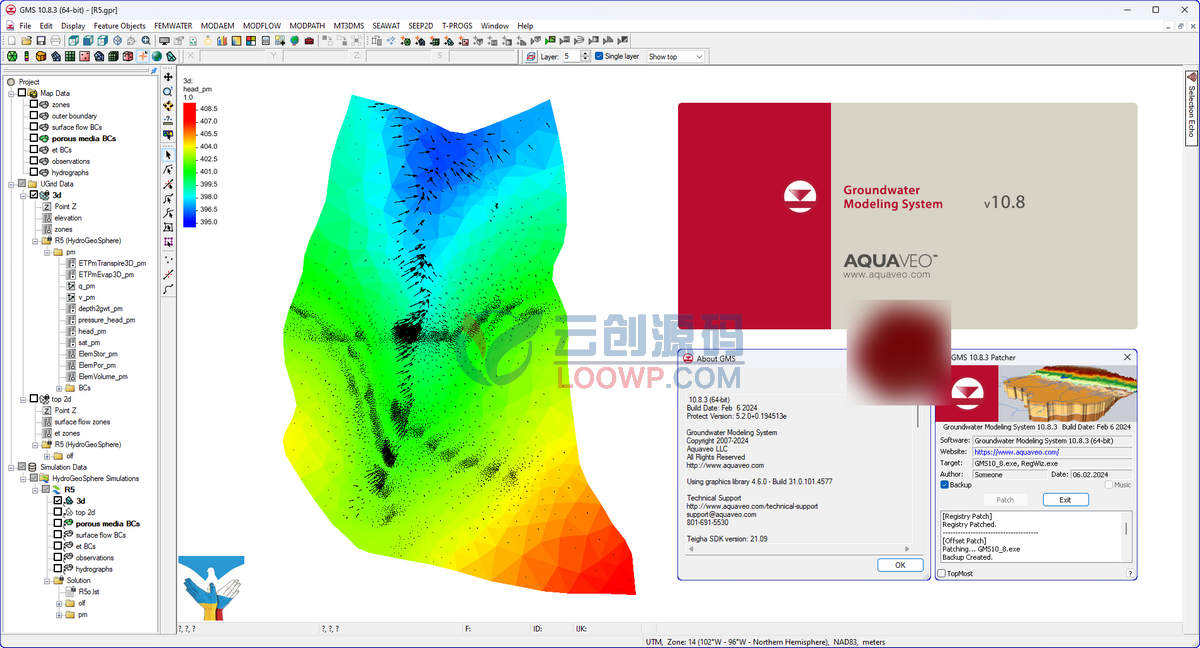The image size is (1200, 648).
Task: Toggle the zones coverage checkbox under Map Data
Action: tap(34, 104)
